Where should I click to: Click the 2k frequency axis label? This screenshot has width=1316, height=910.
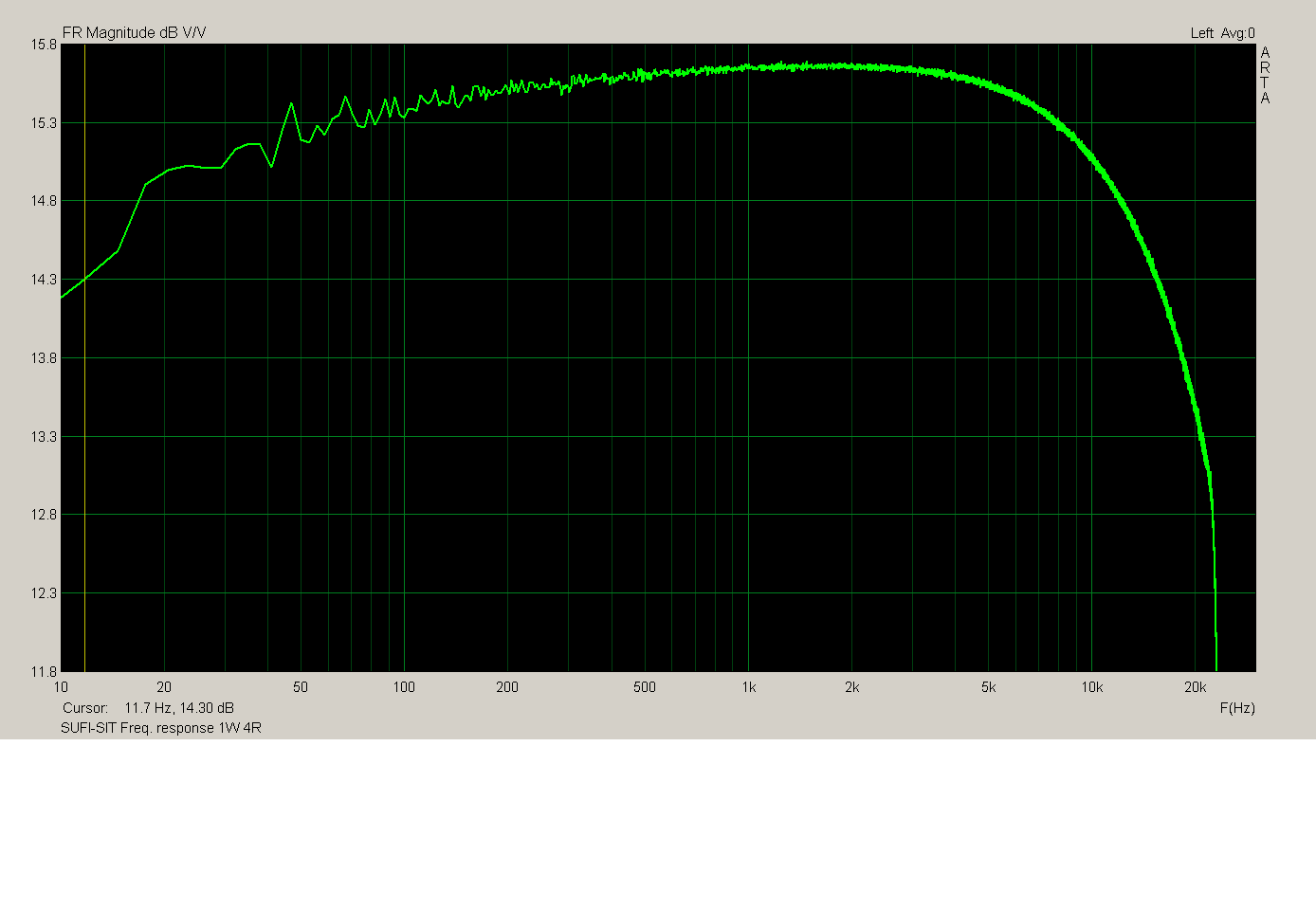pos(852,687)
